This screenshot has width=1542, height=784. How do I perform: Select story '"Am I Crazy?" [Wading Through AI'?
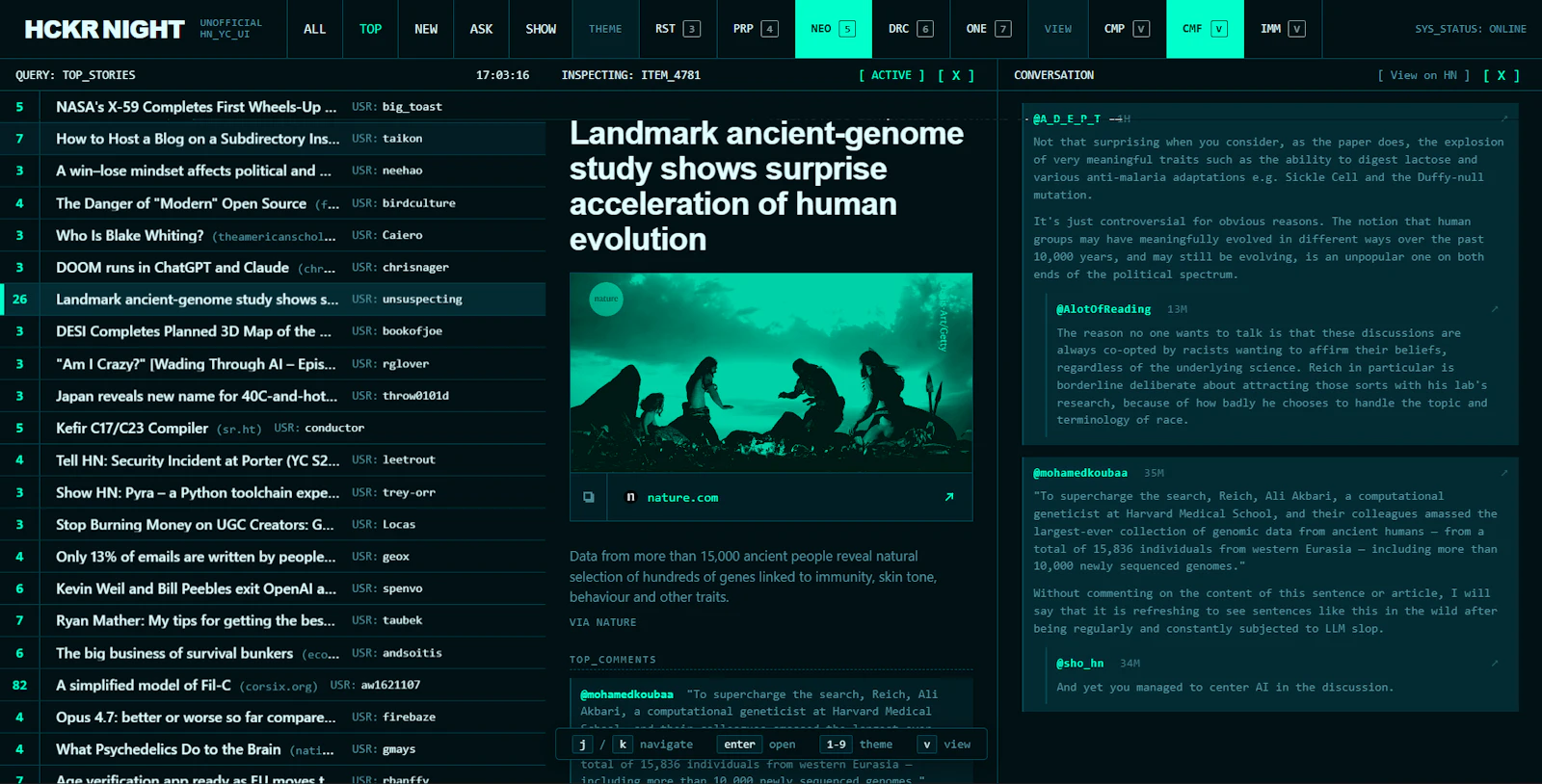click(x=273, y=363)
